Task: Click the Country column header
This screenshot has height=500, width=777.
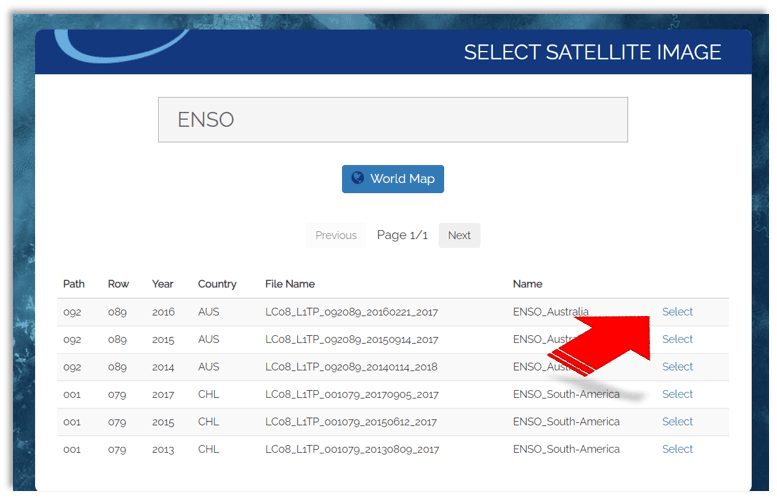Action: (217, 284)
